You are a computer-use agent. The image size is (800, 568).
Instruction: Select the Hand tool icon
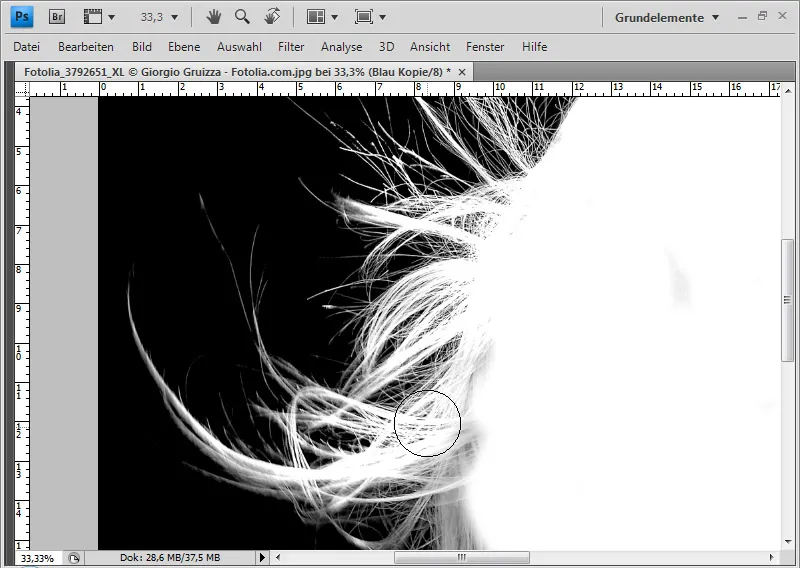[x=214, y=17]
